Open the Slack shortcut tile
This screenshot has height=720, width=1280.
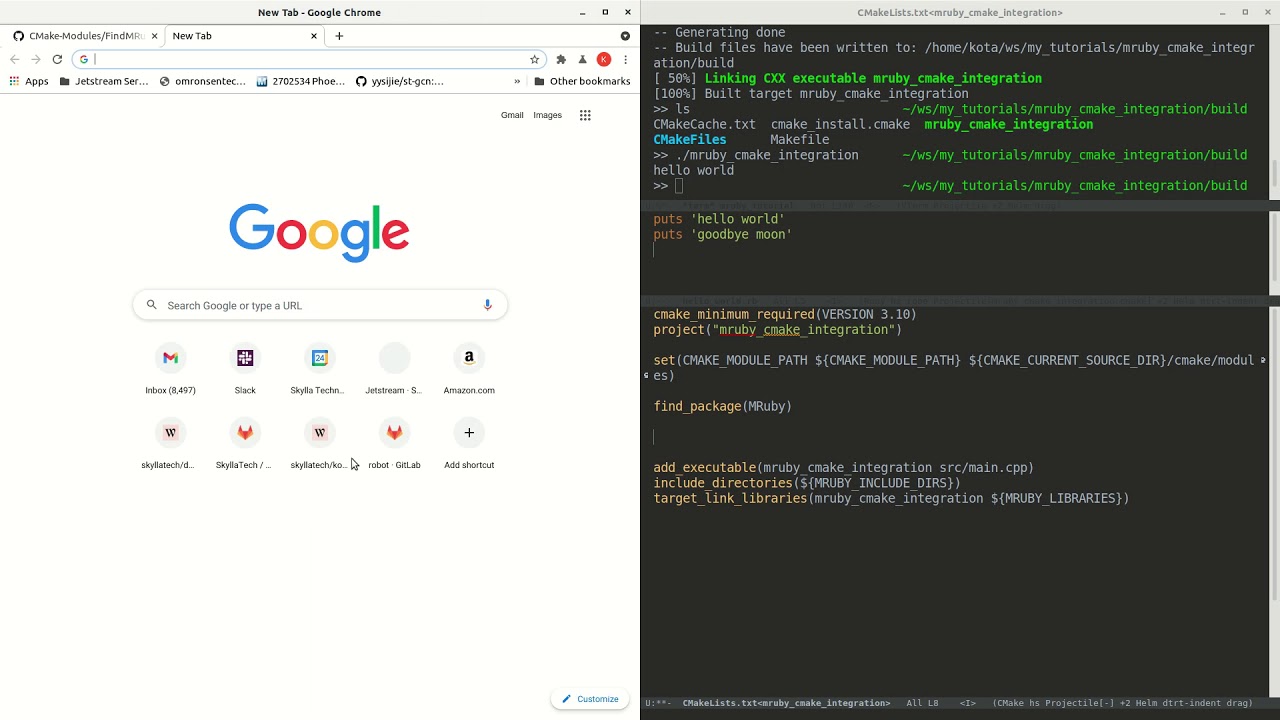click(x=245, y=369)
